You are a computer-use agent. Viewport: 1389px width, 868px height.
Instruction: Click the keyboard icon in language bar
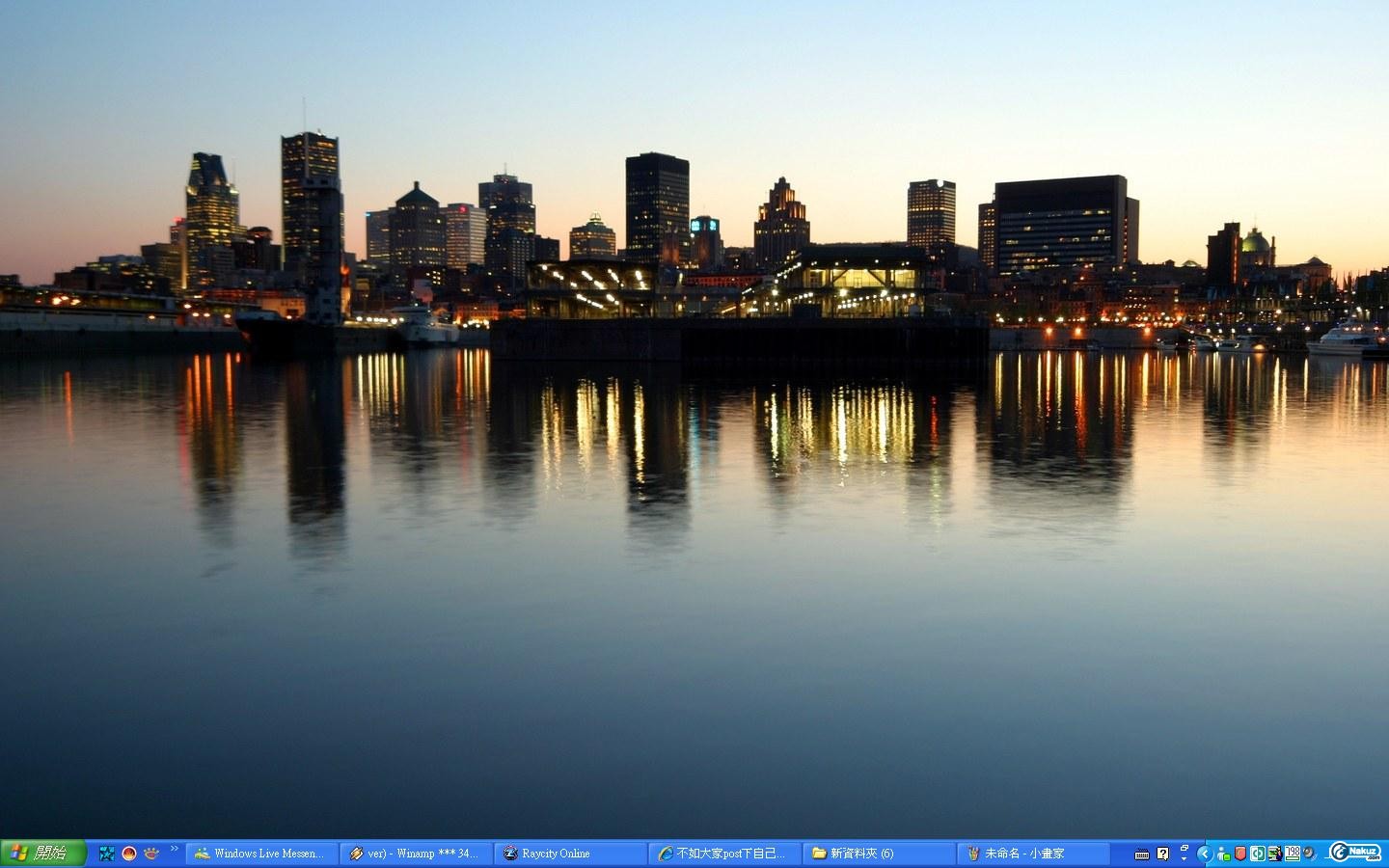pyautogui.click(x=1142, y=854)
